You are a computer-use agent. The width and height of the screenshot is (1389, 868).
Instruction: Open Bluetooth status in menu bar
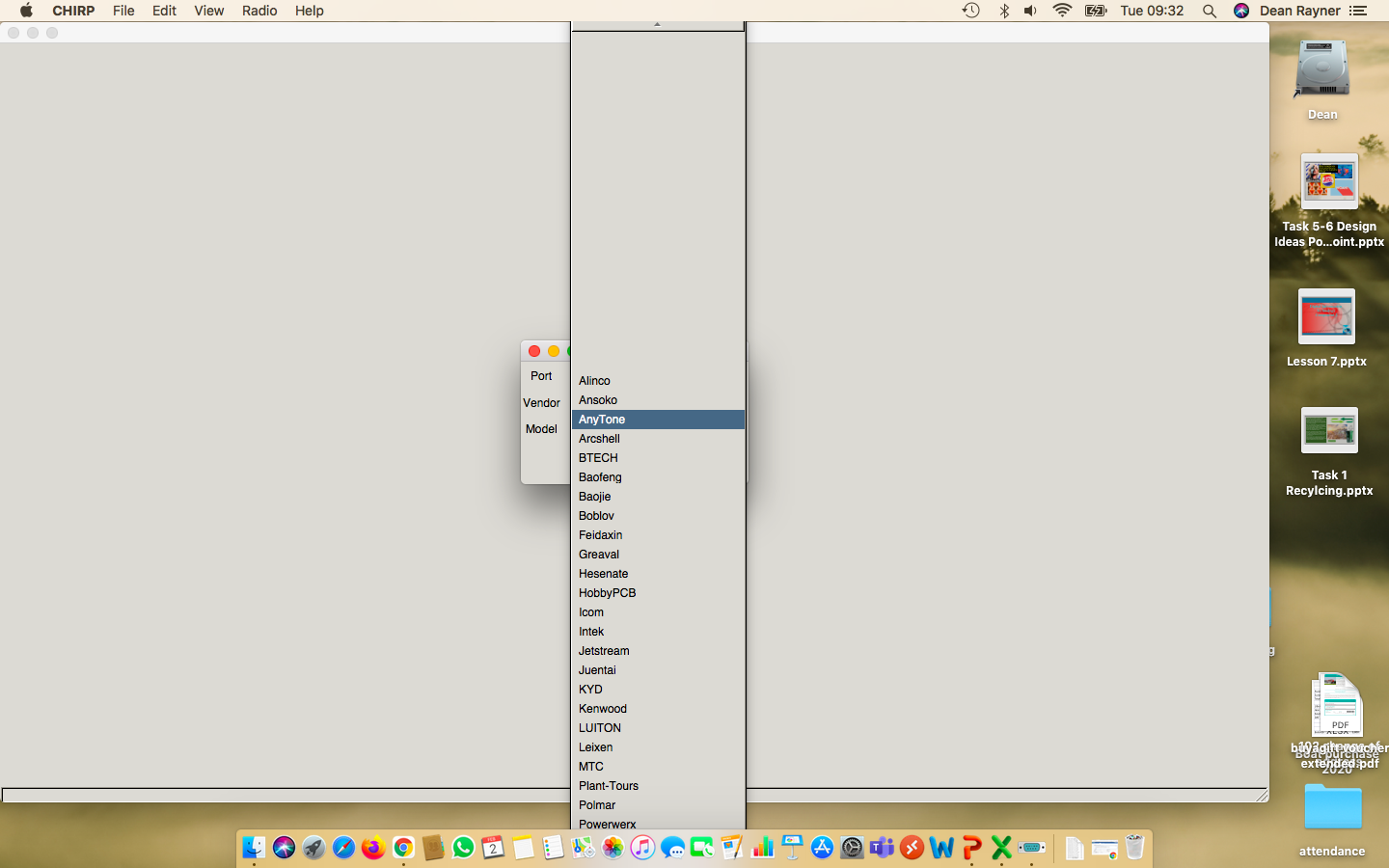click(x=1004, y=11)
